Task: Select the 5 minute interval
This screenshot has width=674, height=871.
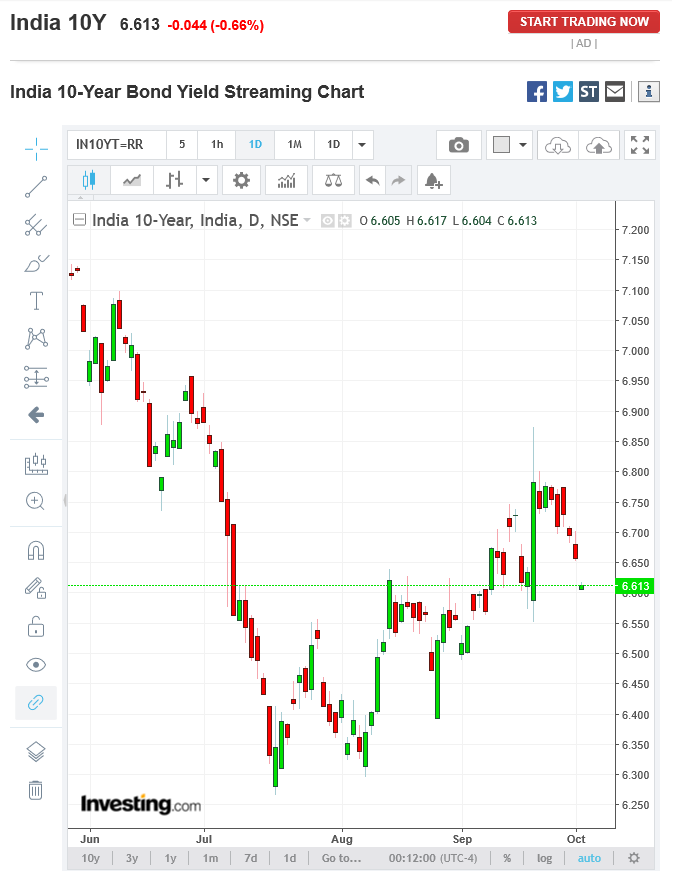Action: pyautogui.click(x=182, y=145)
